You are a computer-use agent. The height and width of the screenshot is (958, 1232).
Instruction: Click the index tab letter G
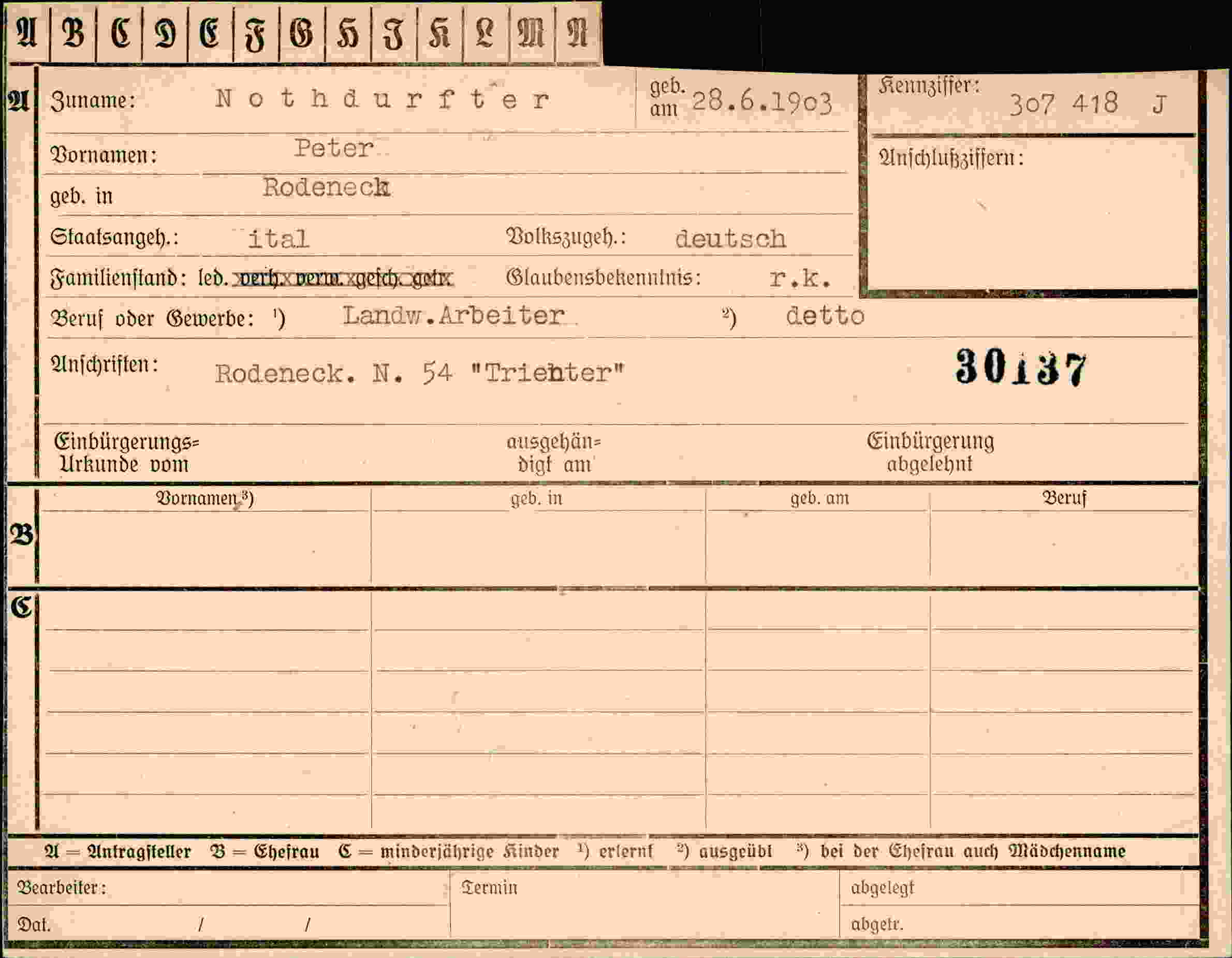(301, 33)
